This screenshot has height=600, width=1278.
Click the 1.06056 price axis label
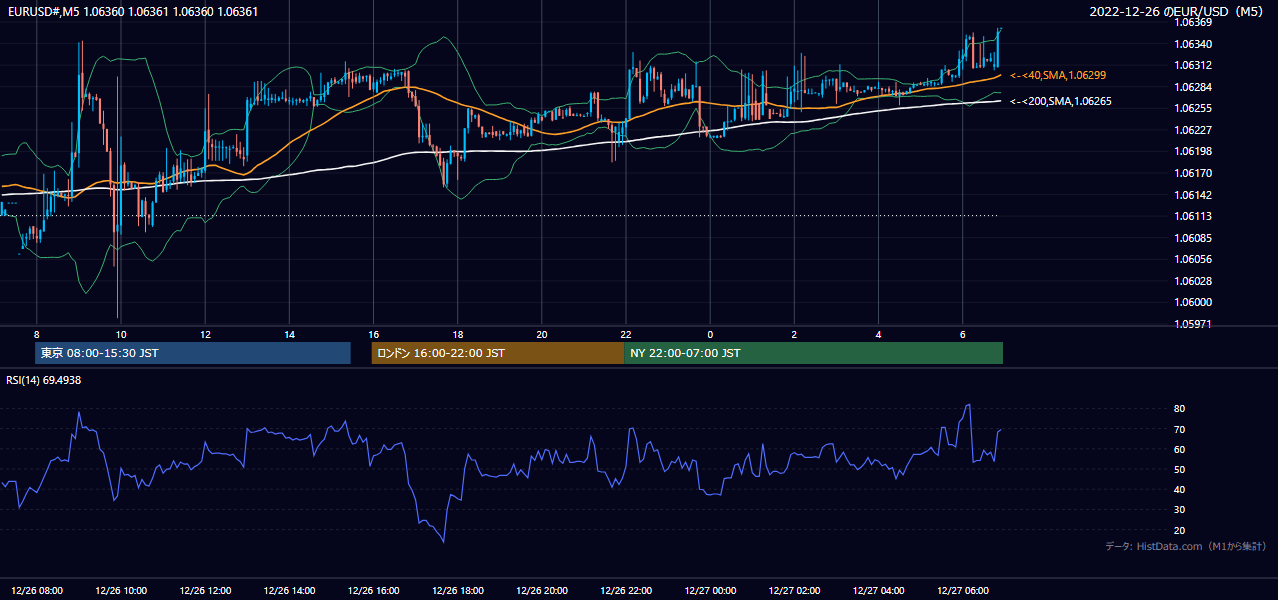click(1193, 259)
